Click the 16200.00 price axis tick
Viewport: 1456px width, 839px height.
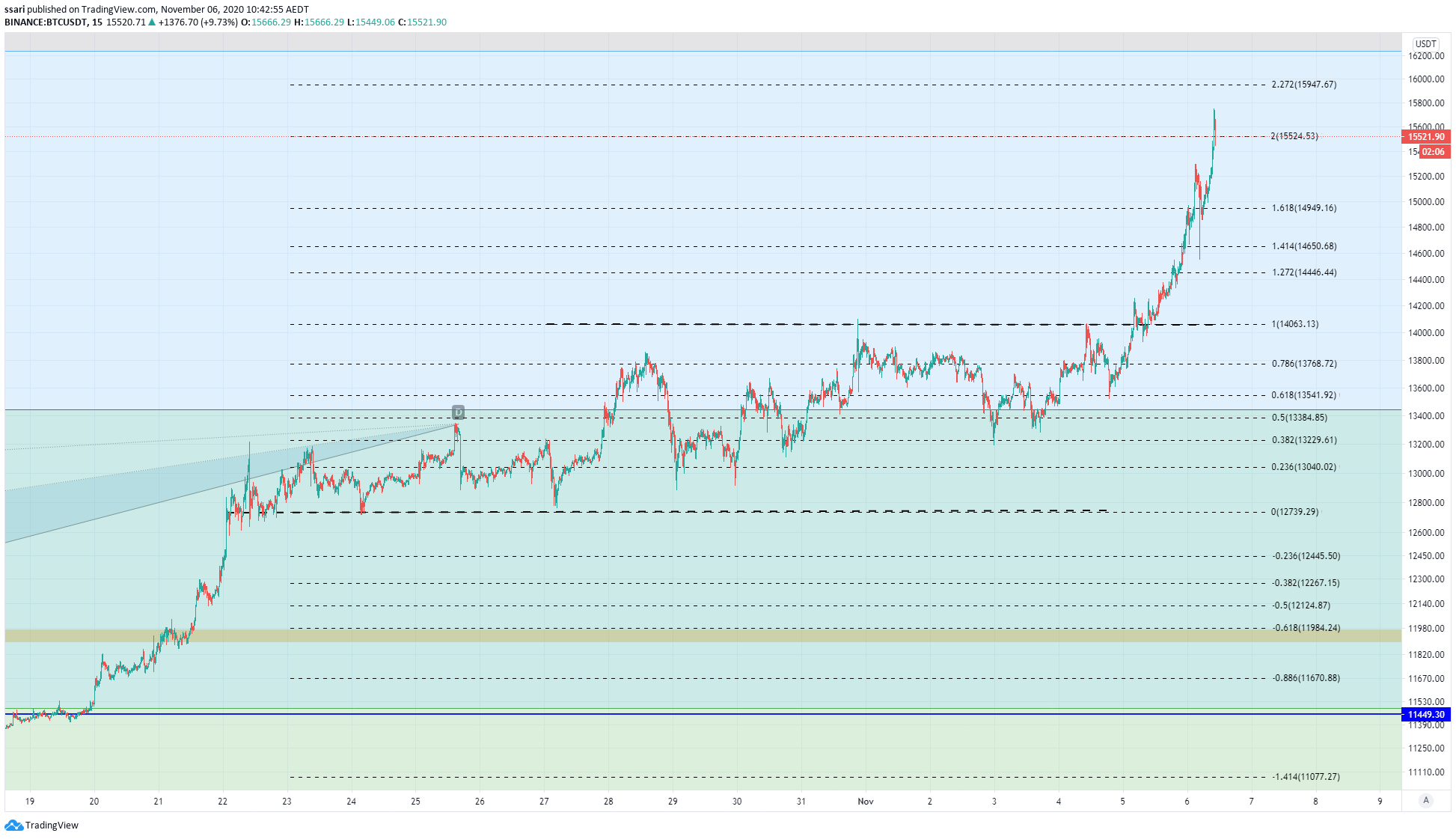click(1426, 56)
